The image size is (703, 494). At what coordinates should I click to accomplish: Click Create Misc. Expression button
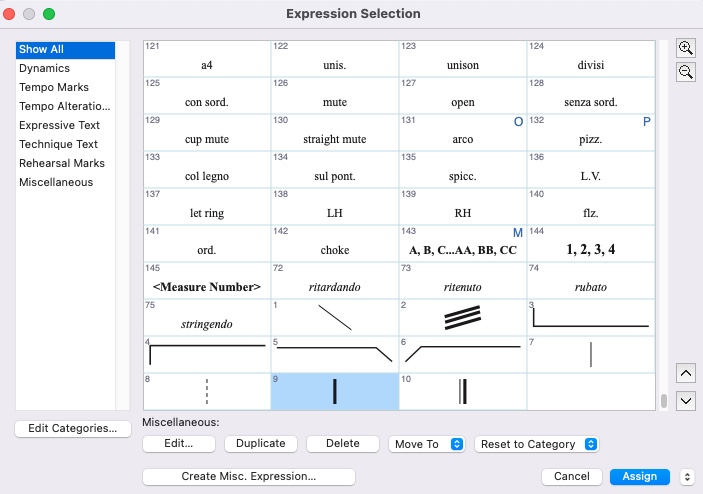pos(248,477)
